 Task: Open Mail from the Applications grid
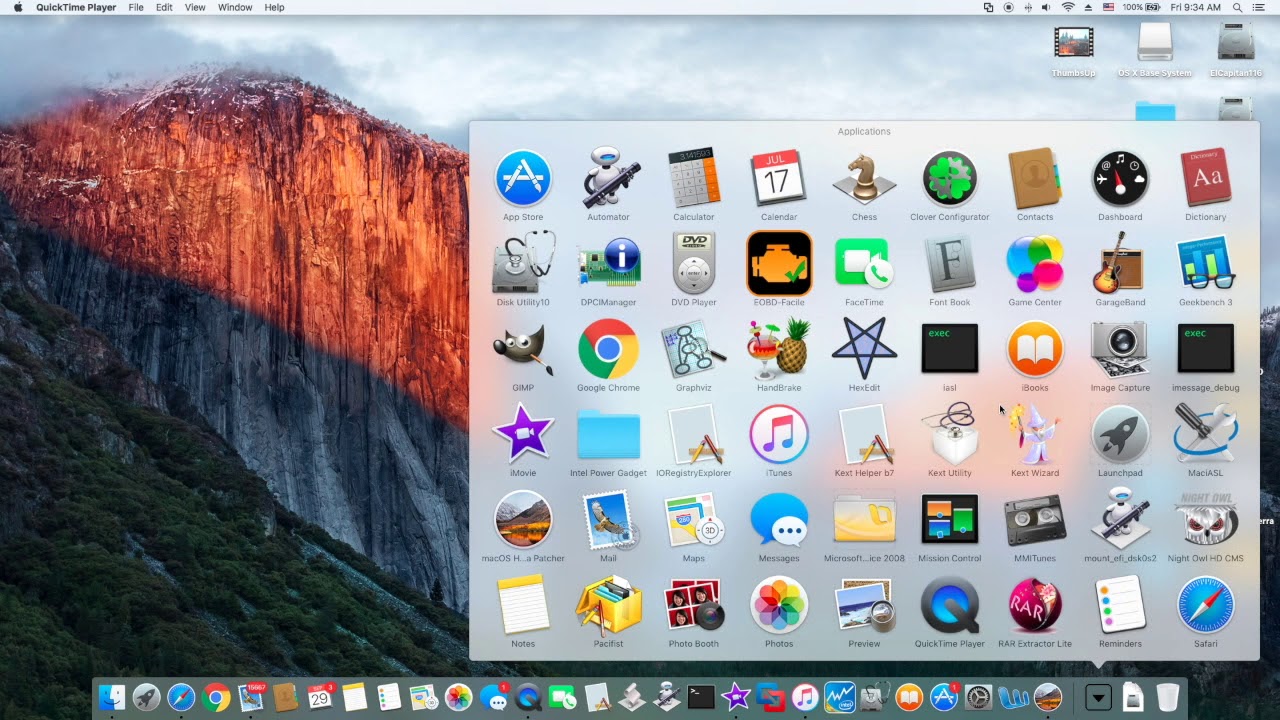[608, 520]
